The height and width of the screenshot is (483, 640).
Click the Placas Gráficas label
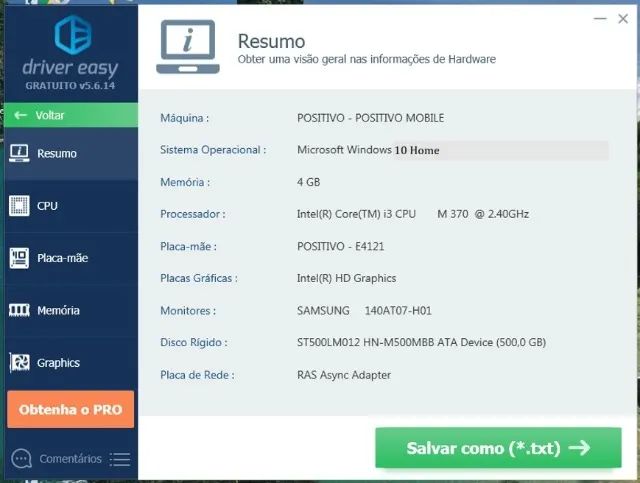(199, 278)
